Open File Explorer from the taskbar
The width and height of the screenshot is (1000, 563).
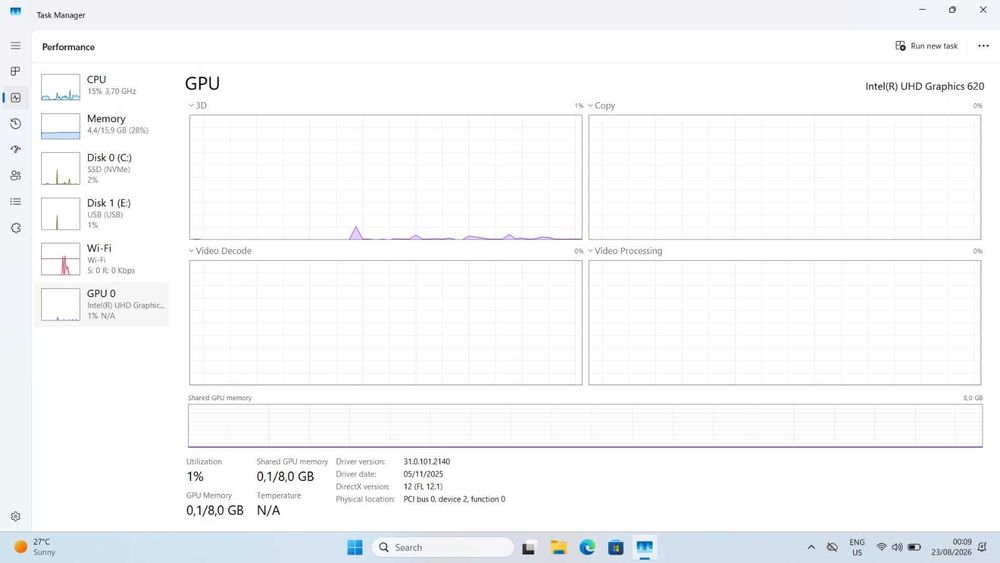tap(559, 547)
